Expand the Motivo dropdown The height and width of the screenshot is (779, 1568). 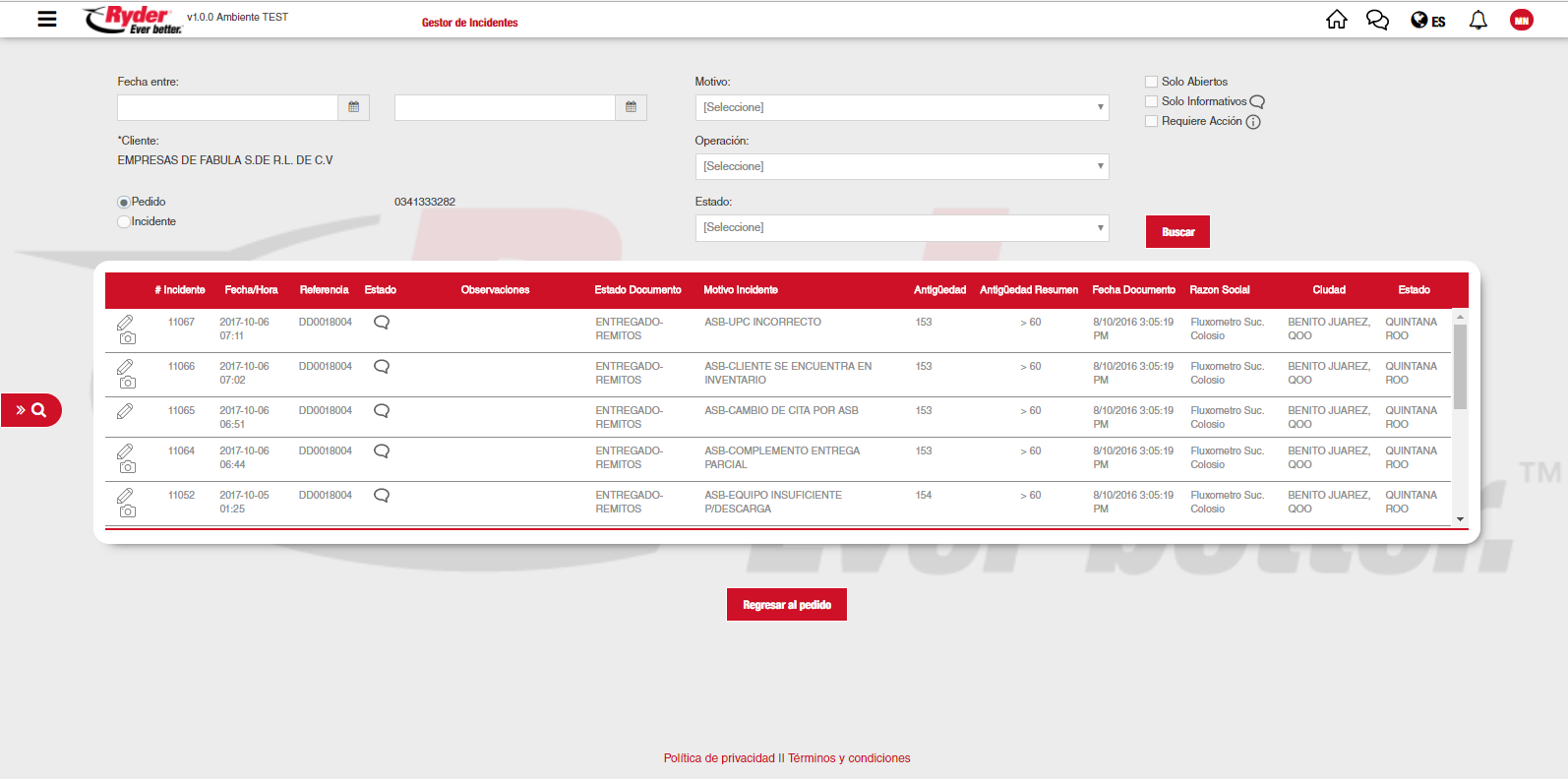pyautogui.click(x=901, y=107)
